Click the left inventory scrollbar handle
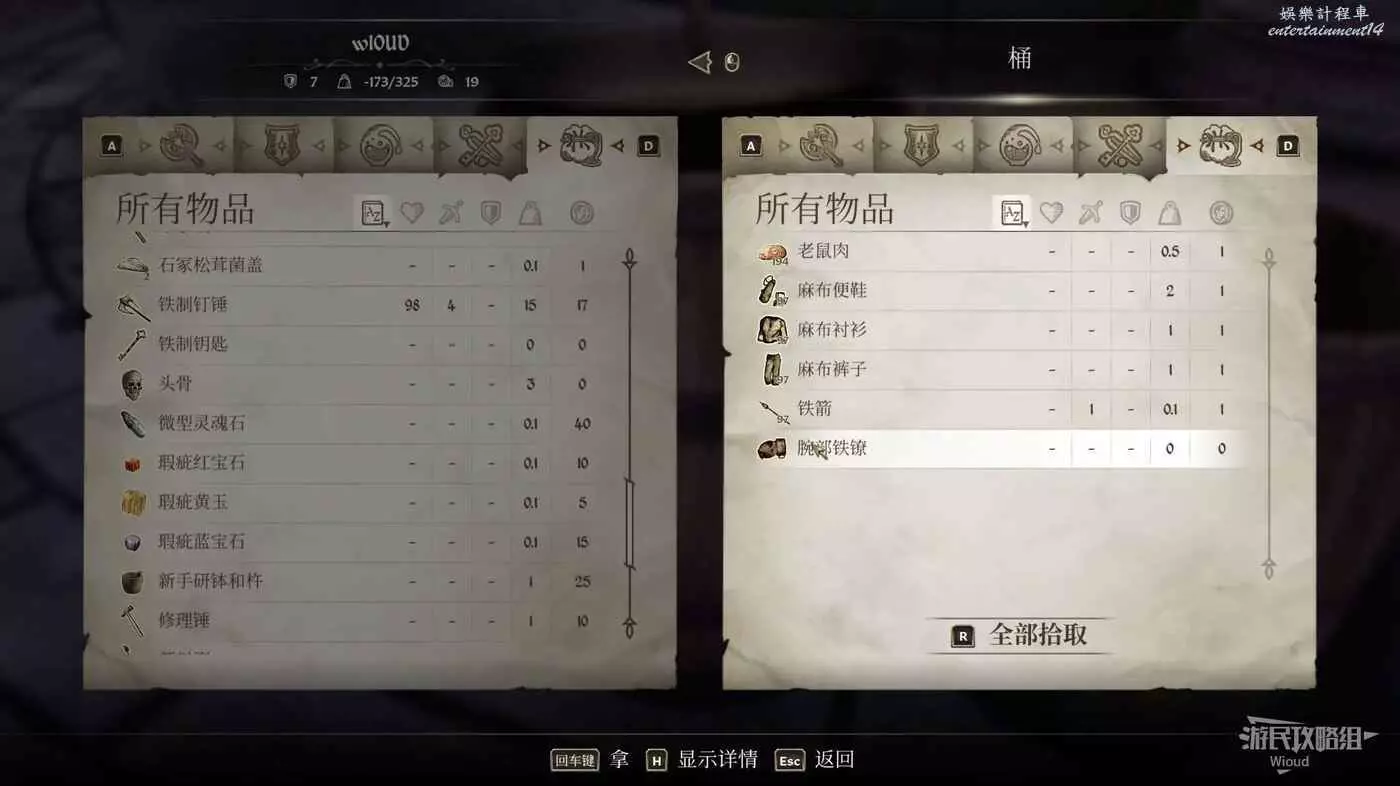 coord(629,523)
